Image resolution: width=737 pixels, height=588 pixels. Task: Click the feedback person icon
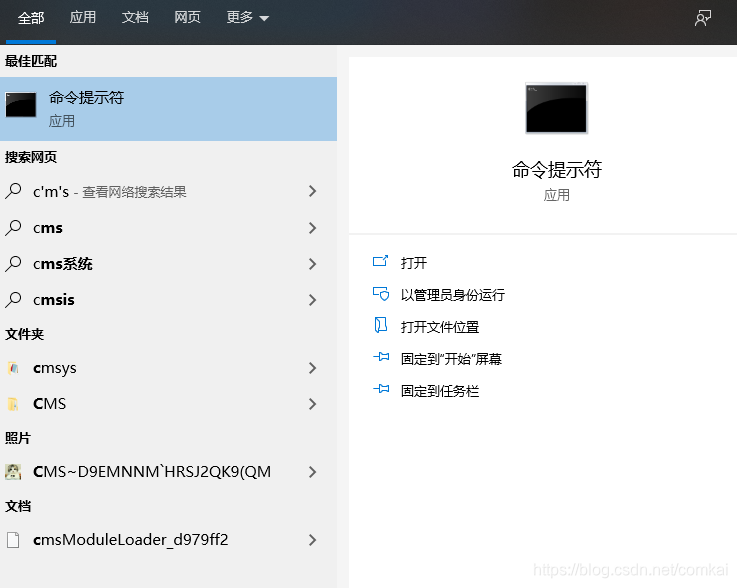tap(703, 18)
